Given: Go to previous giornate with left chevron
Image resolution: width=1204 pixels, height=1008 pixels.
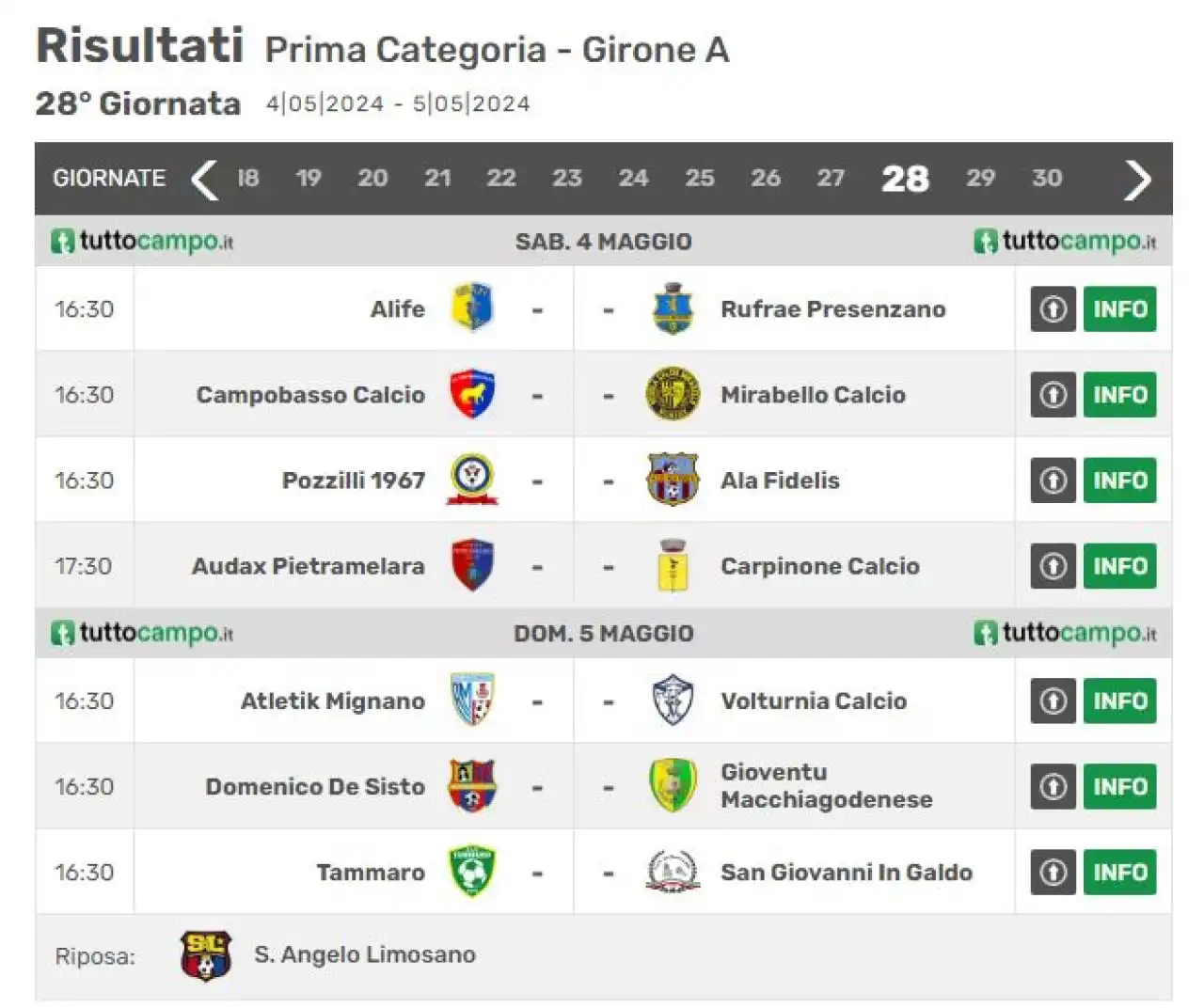Looking at the screenshot, I should tap(204, 179).
